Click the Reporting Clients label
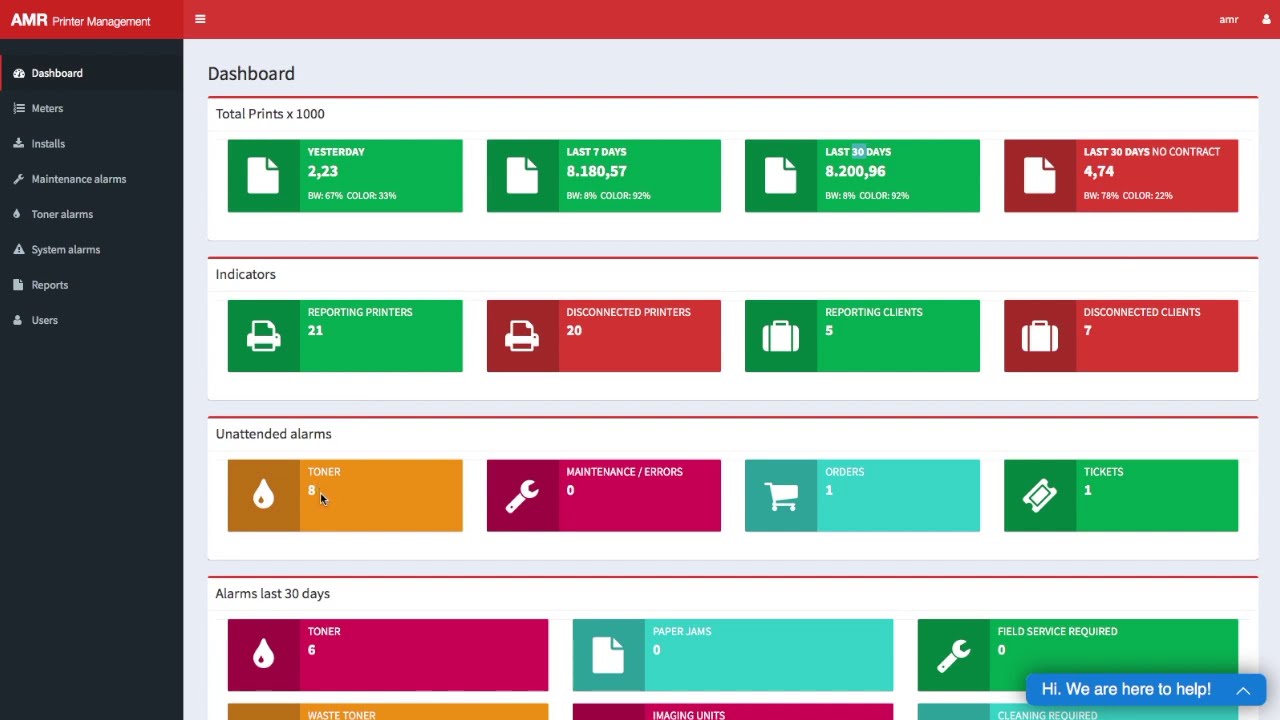Viewport: 1280px width, 720px height. [874, 312]
